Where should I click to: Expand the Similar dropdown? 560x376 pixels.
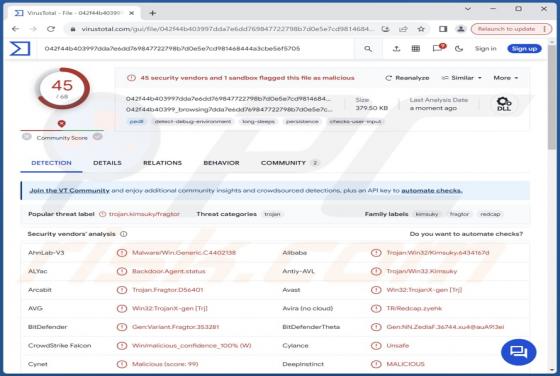click(461, 78)
